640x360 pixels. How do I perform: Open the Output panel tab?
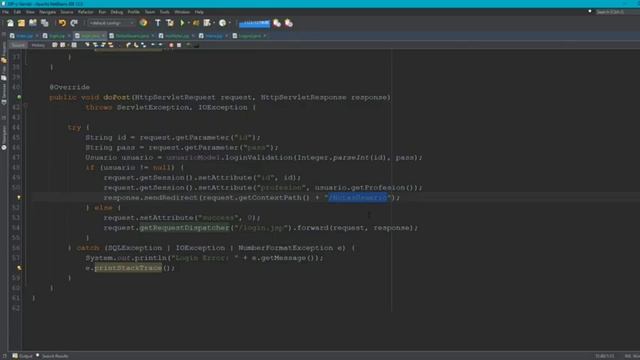[22, 356]
